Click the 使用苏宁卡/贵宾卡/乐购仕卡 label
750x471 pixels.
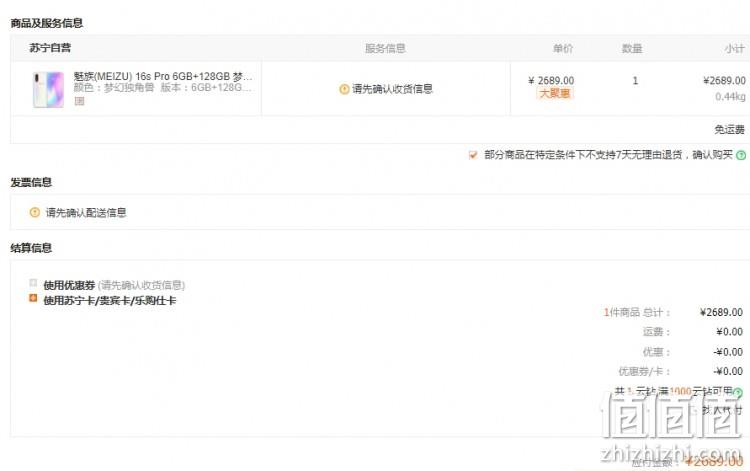tap(110, 301)
